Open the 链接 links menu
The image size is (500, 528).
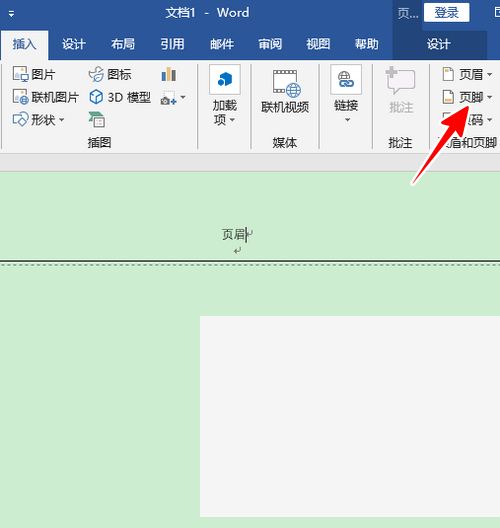tap(346, 94)
